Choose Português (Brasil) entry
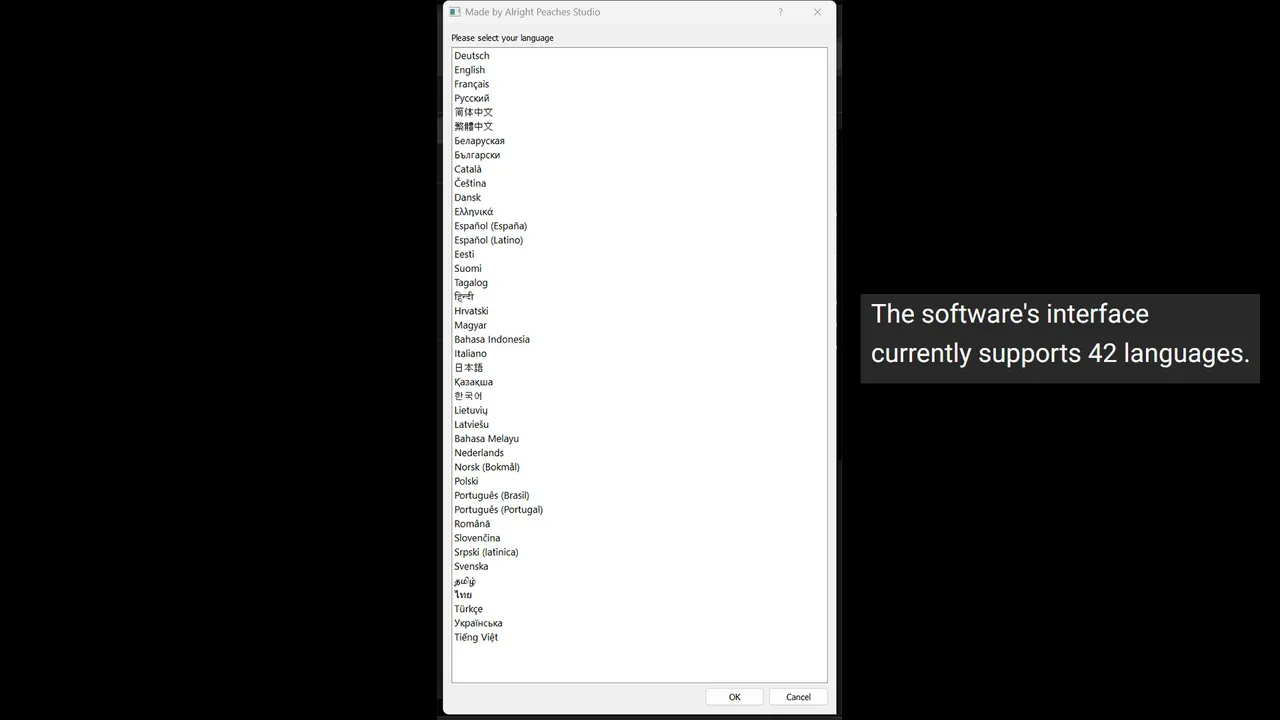The image size is (1280, 720). tap(492, 495)
